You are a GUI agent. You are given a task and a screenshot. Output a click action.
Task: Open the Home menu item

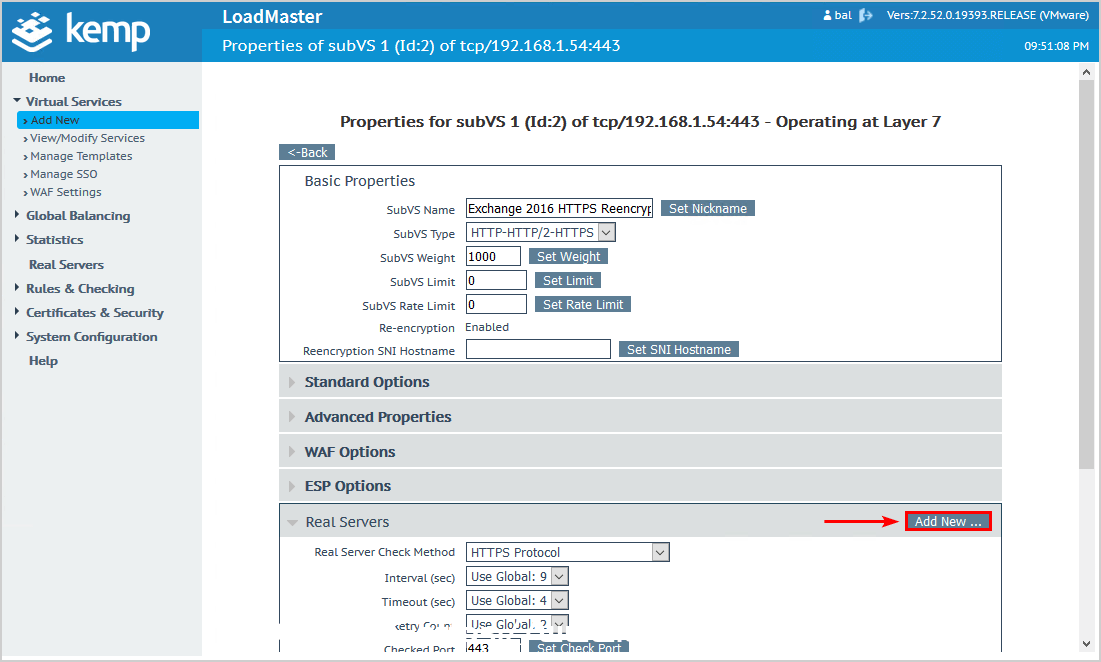point(47,78)
